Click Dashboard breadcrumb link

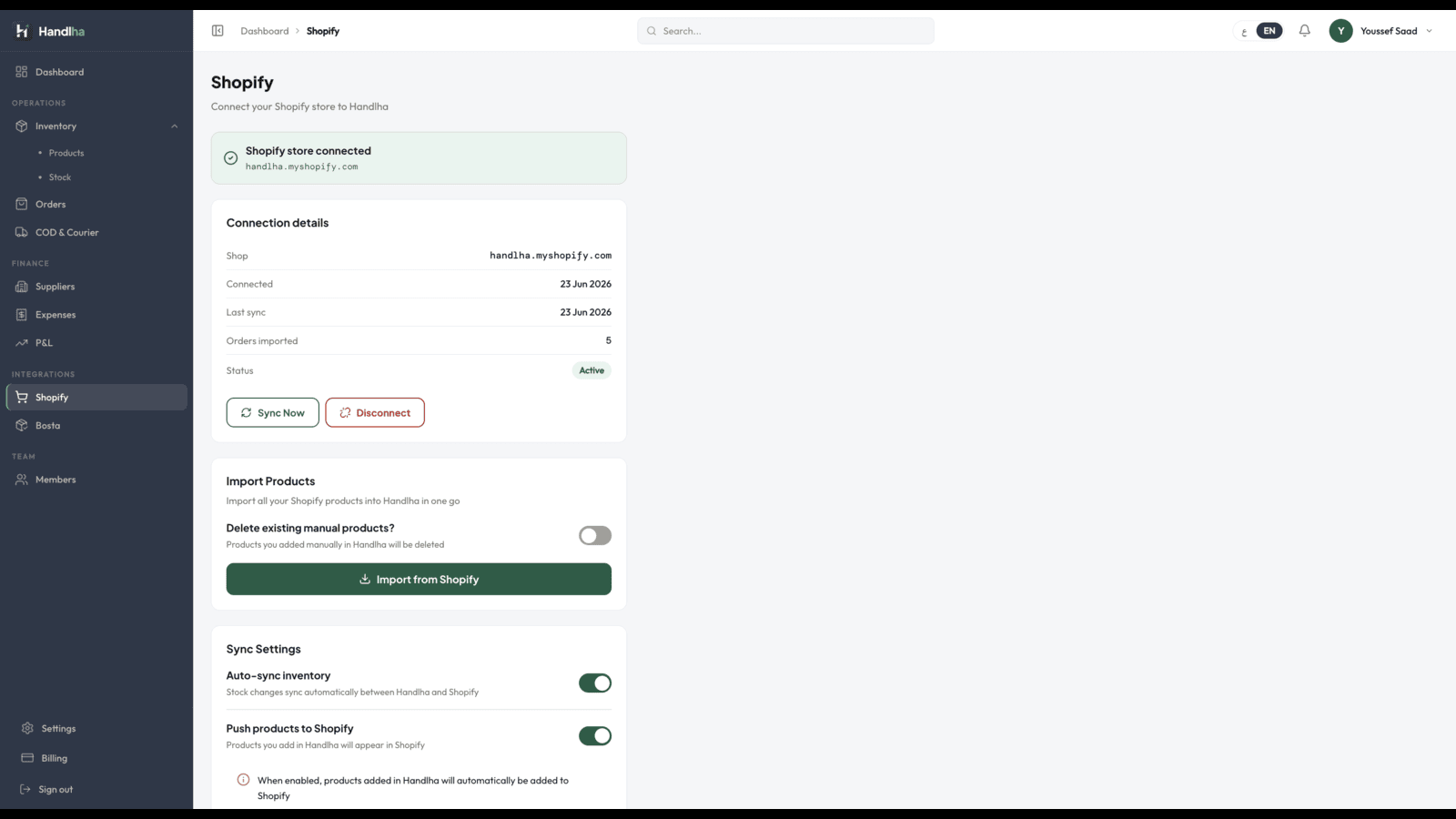tap(265, 31)
